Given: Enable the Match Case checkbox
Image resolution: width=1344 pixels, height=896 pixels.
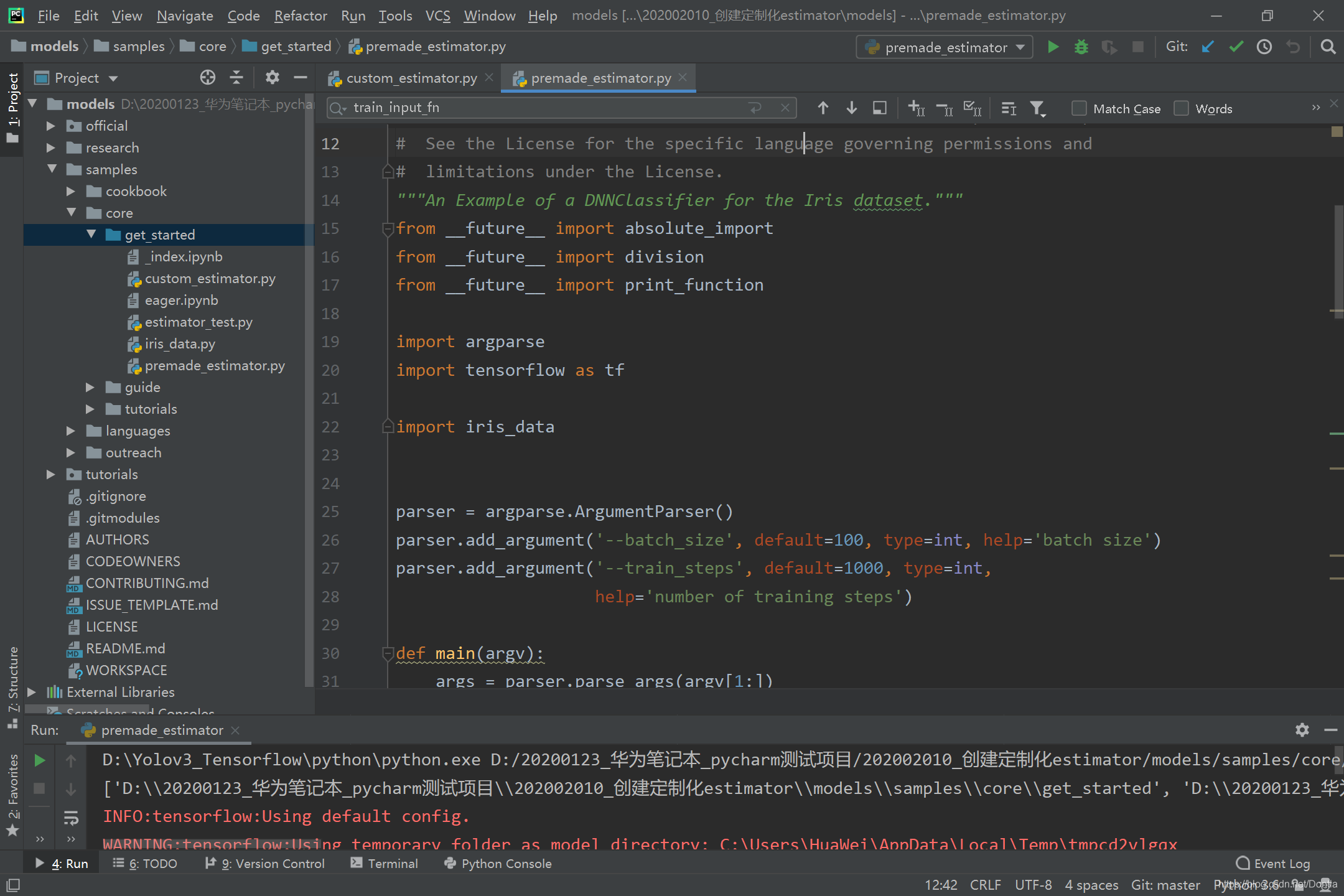Looking at the screenshot, I should [x=1080, y=108].
